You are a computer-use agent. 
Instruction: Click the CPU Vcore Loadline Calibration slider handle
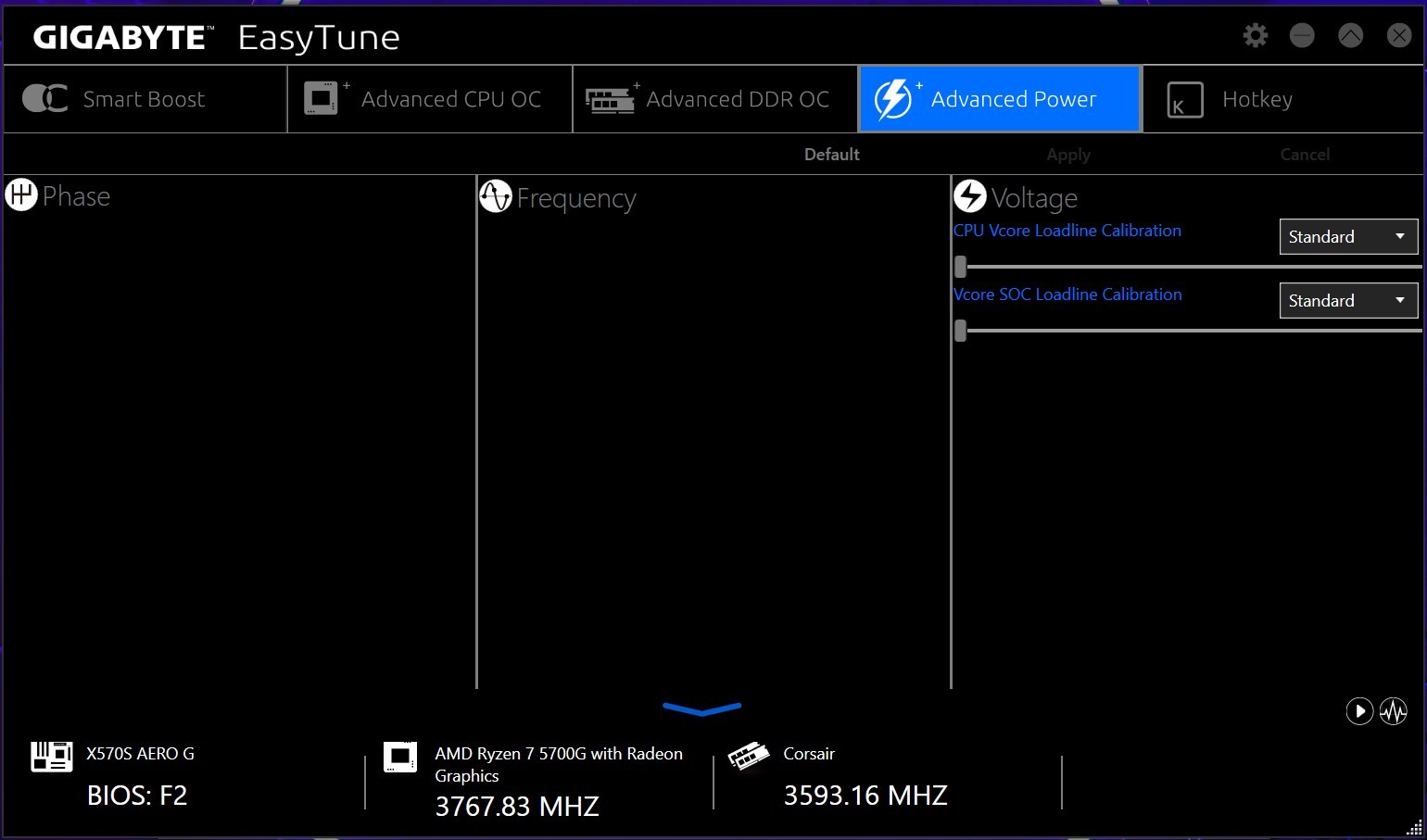[961, 267]
